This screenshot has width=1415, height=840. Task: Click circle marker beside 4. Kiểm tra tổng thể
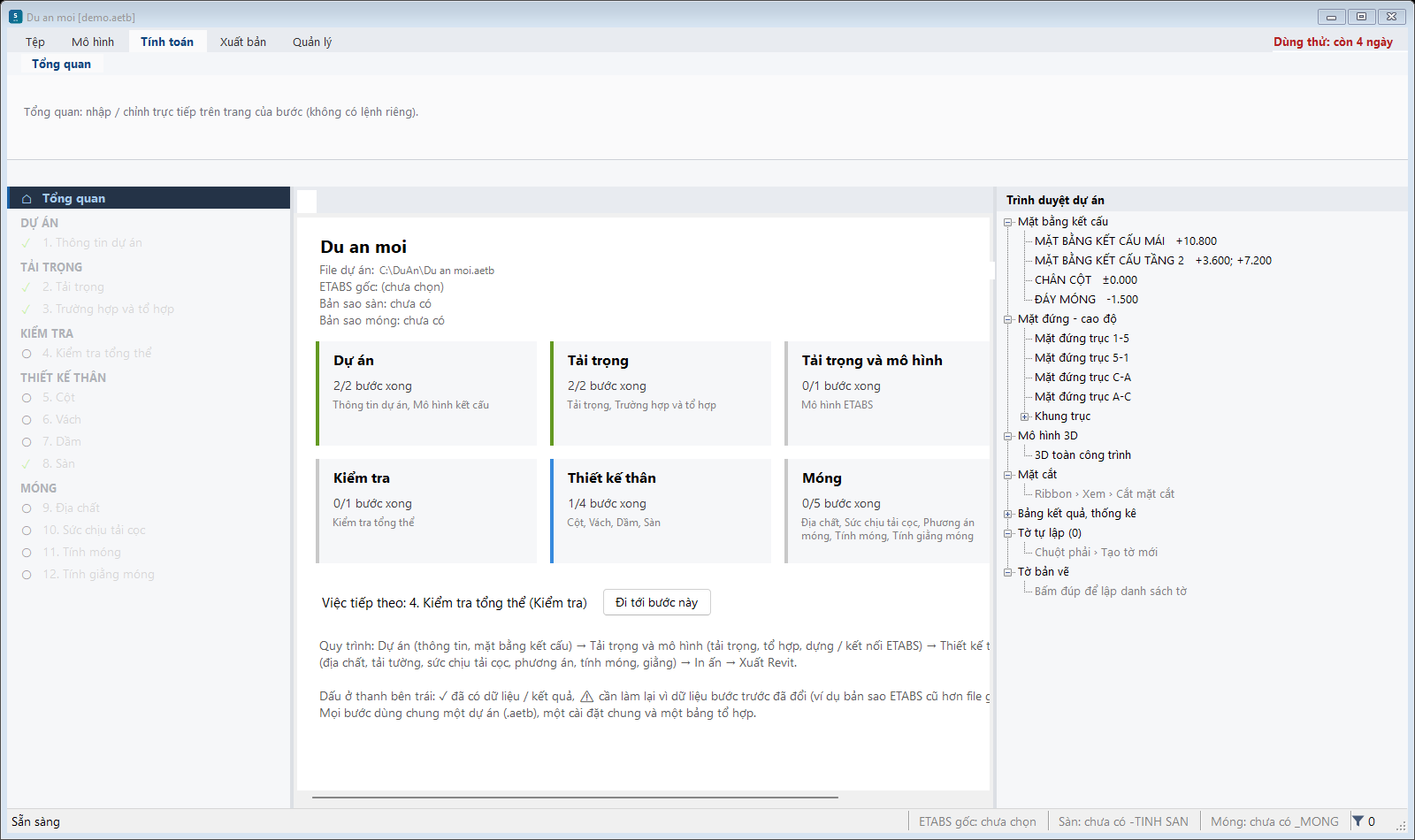pyautogui.click(x=27, y=354)
